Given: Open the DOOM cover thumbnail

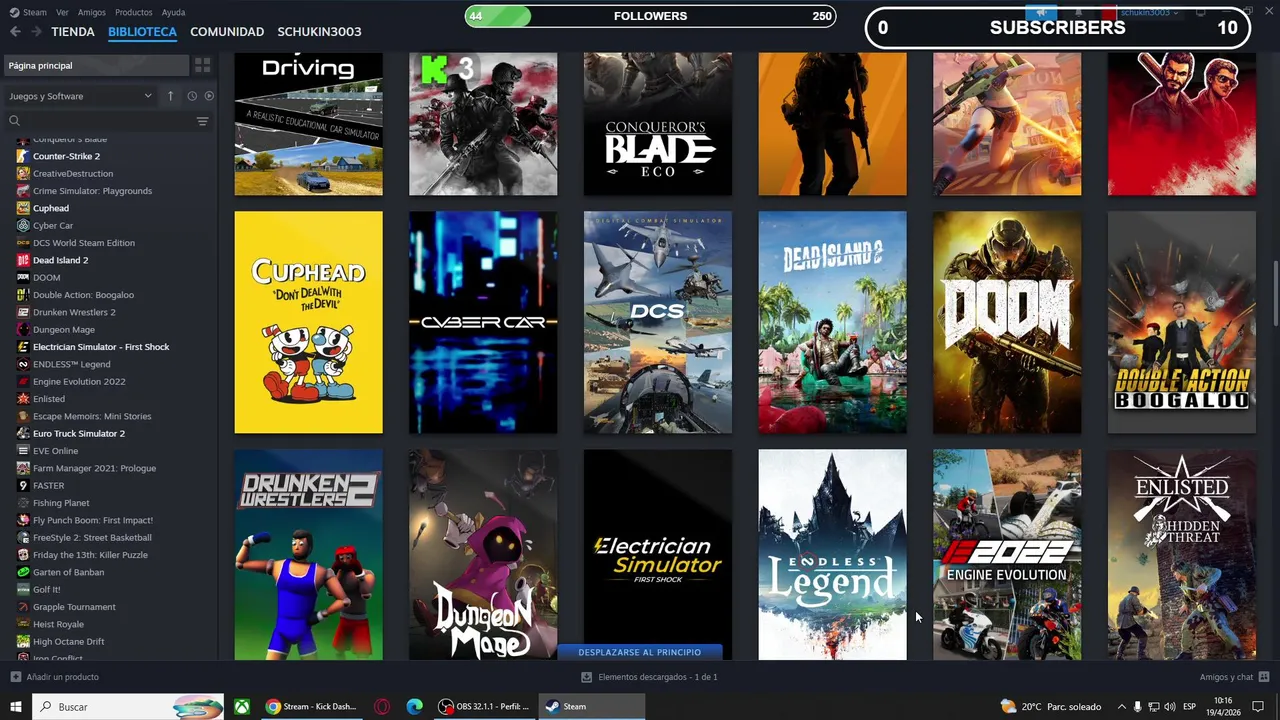Looking at the screenshot, I should click(x=1007, y=322).
